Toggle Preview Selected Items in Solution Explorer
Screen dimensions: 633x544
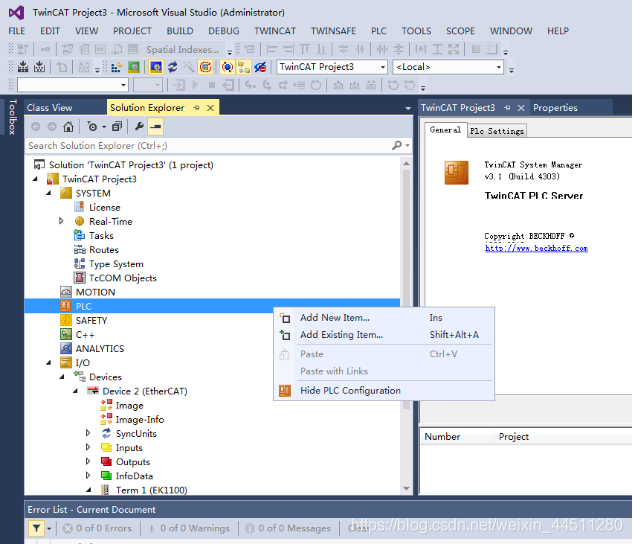pyautogui.click(x=156, y=127)
